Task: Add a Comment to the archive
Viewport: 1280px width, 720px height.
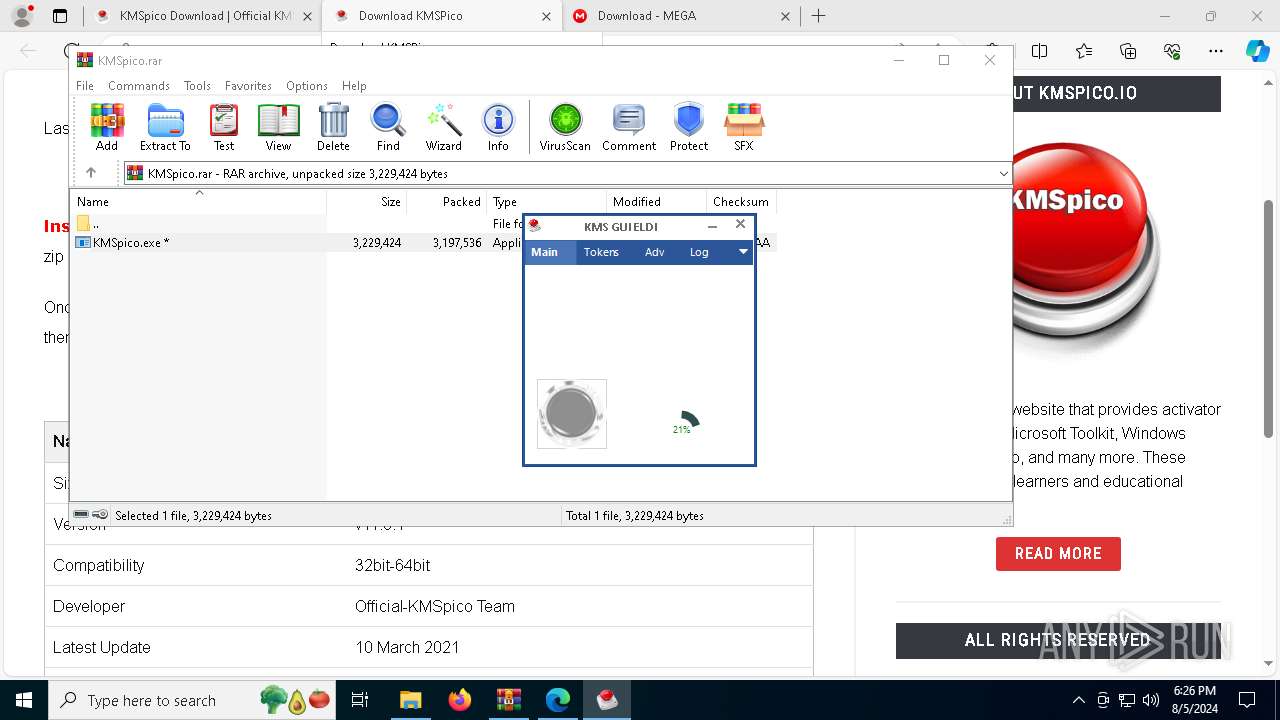Action: click(x=629, y=127)
